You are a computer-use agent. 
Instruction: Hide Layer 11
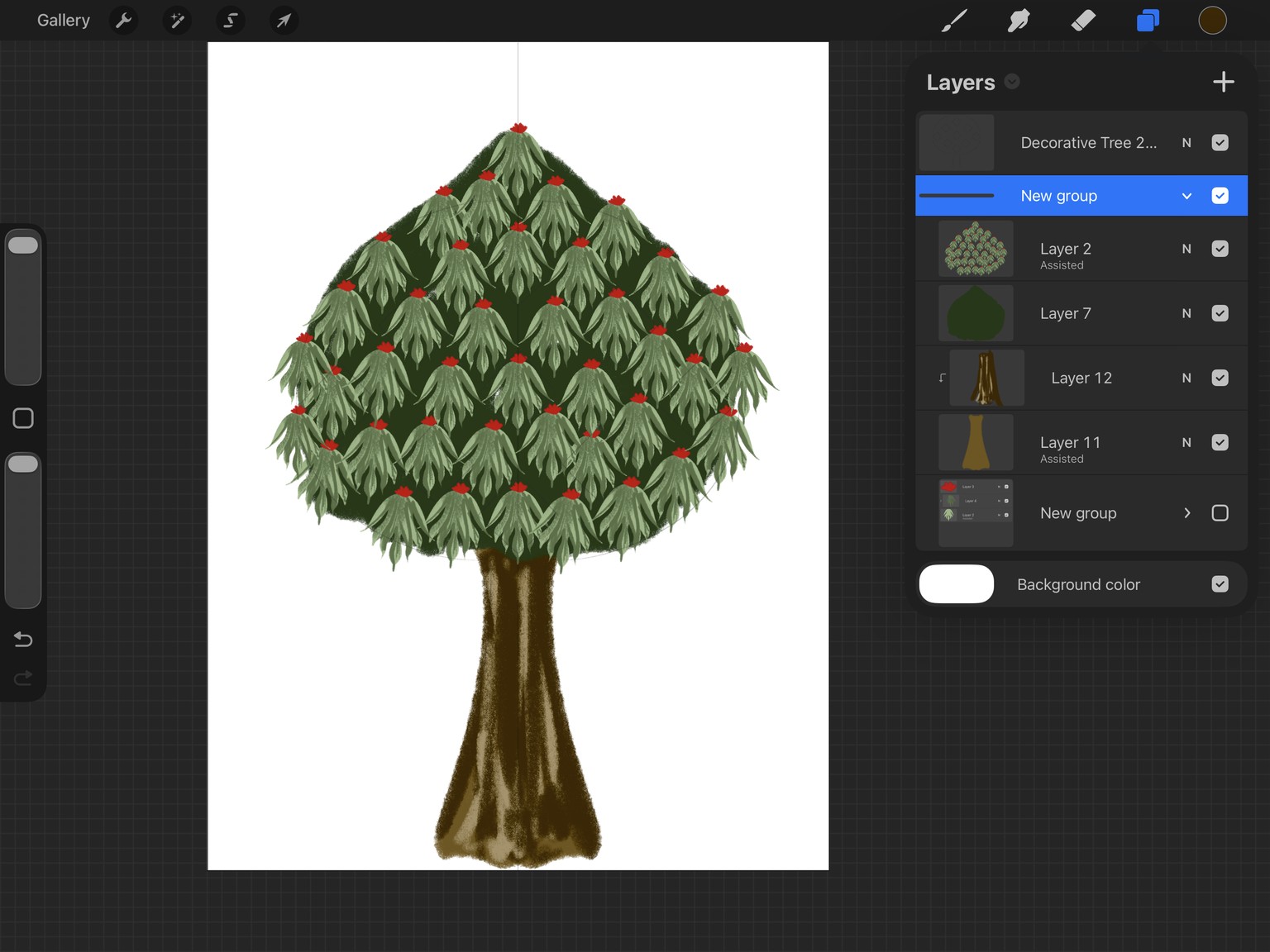(1220, 442)
